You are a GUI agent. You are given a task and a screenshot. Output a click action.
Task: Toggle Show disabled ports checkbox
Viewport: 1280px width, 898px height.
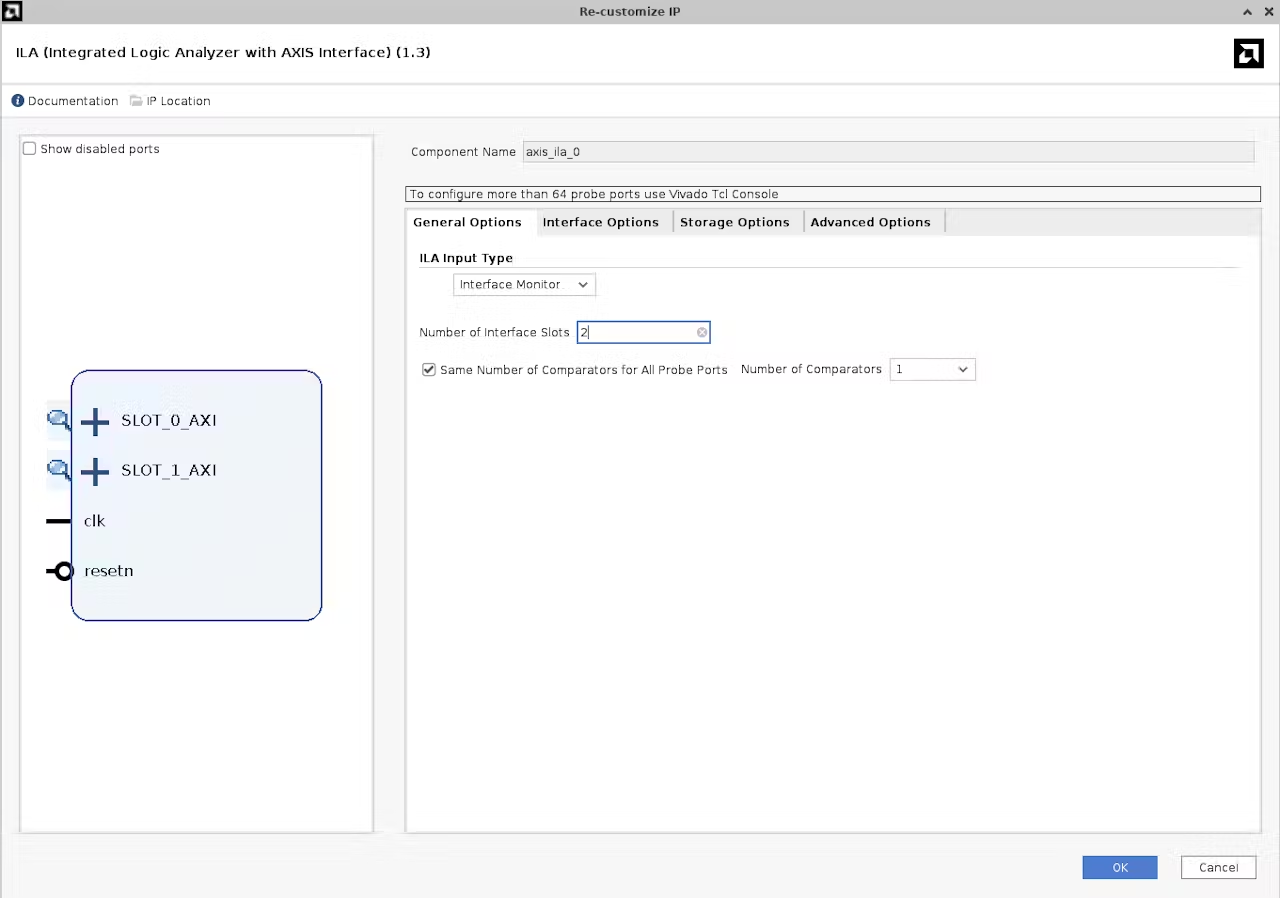pyautogui.click(x=30, y=149)
